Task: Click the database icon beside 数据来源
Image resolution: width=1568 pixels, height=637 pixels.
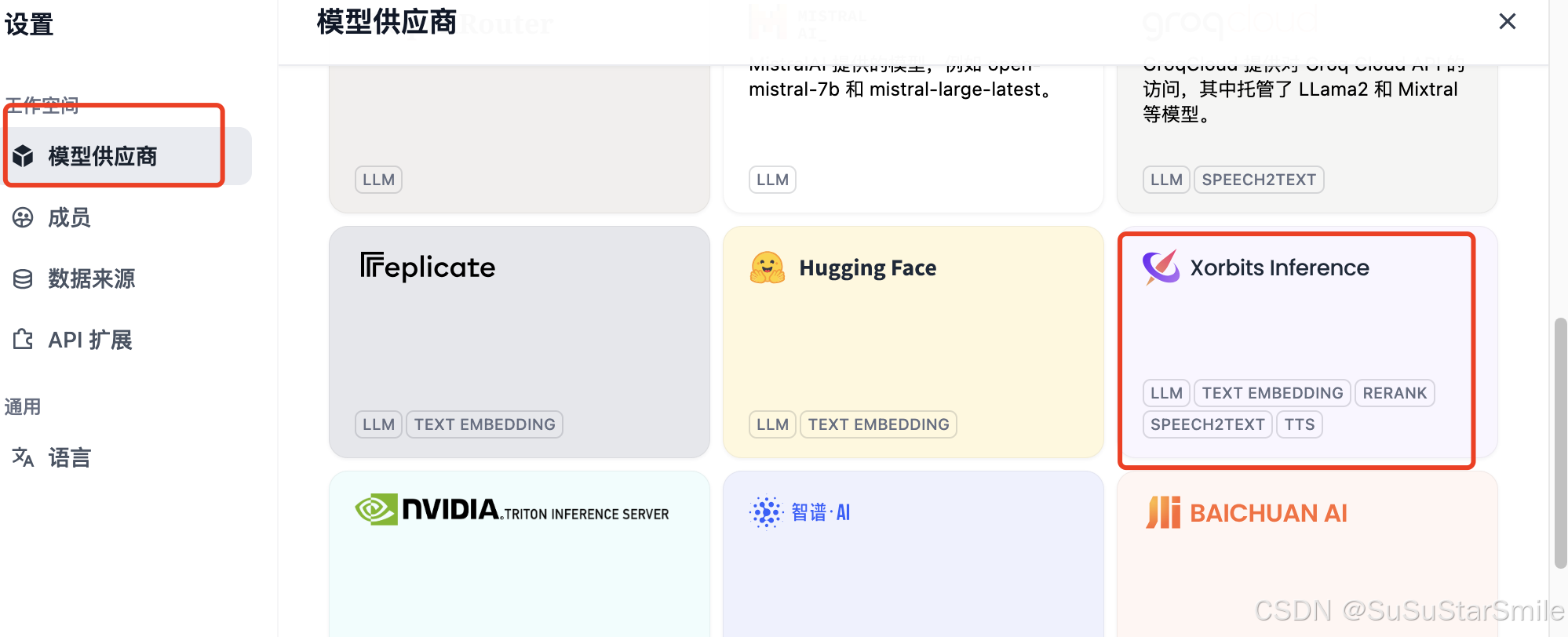Action: 24,278
